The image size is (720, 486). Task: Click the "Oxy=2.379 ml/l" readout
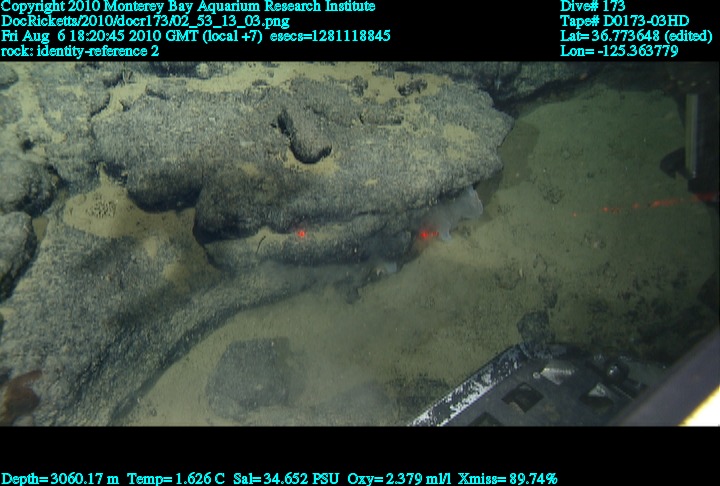click(399, 479)
